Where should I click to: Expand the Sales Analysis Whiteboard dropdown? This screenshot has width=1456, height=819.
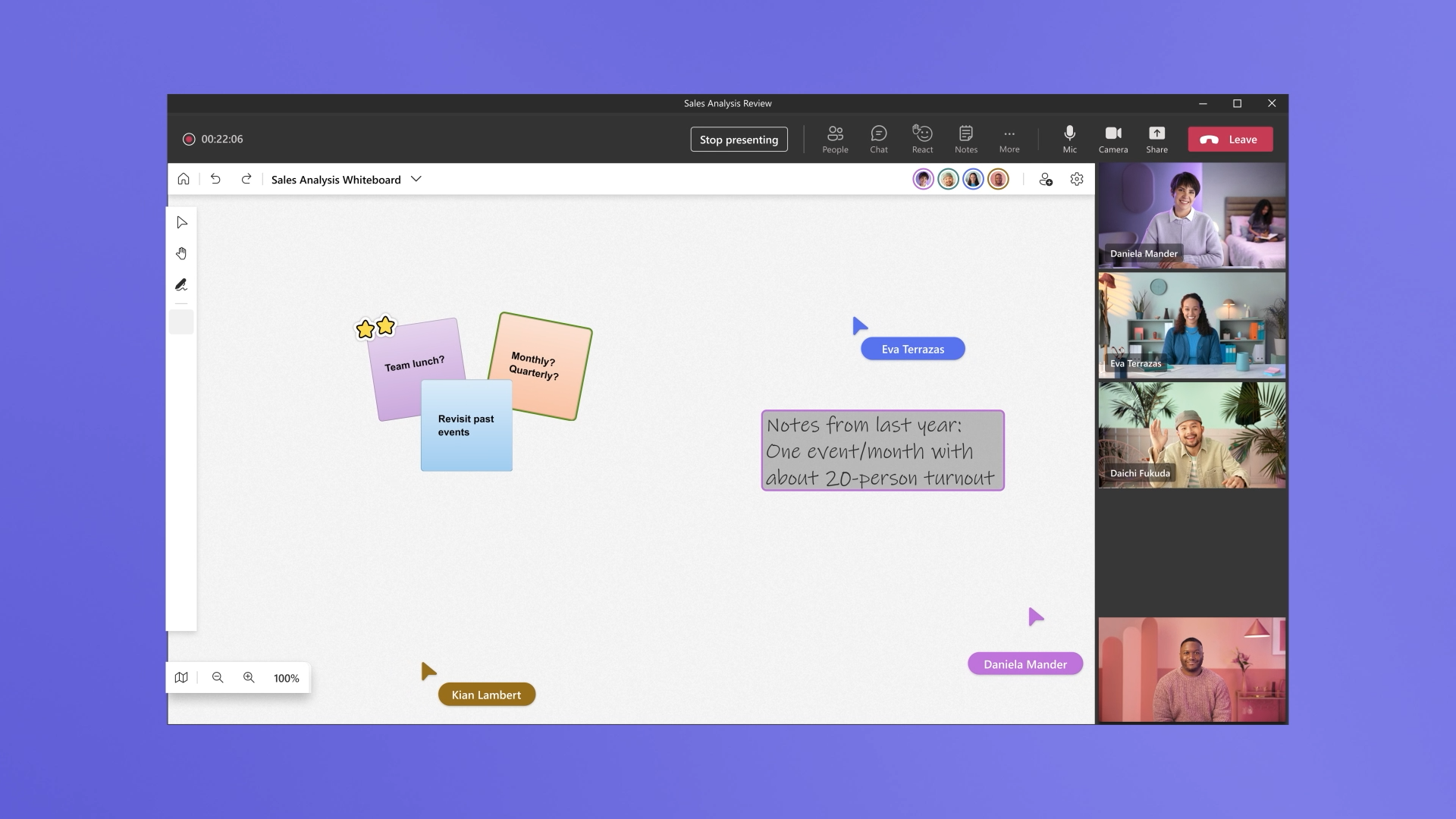(416, 179)
